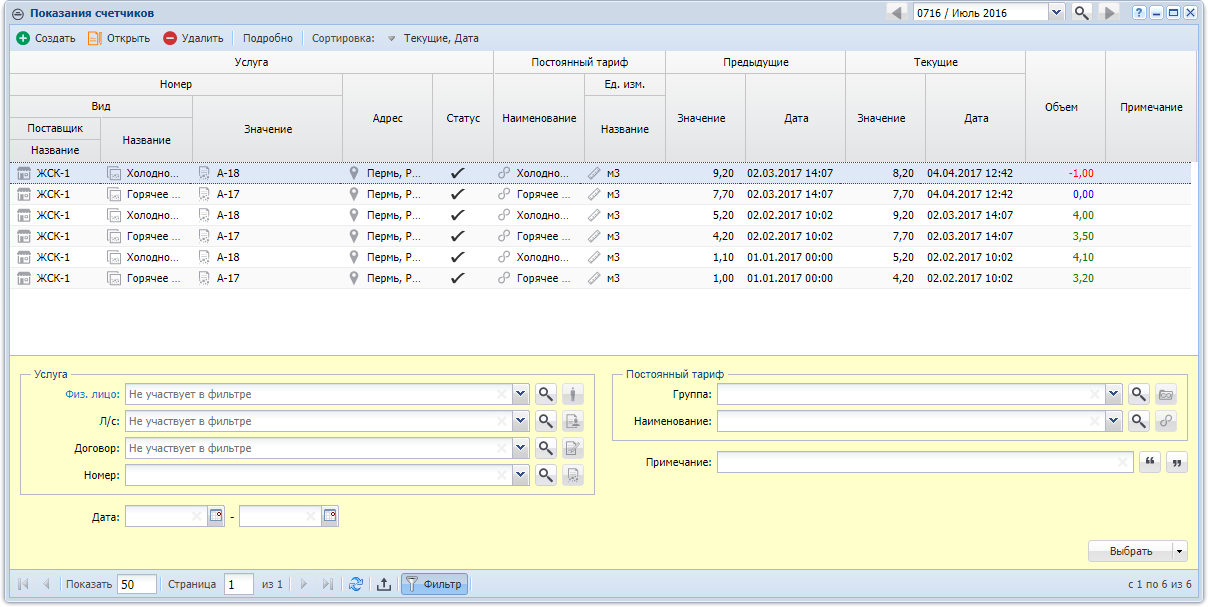Open the filter Наименование dropdown arrow
1208x607 pixels.
[1114, 421]
